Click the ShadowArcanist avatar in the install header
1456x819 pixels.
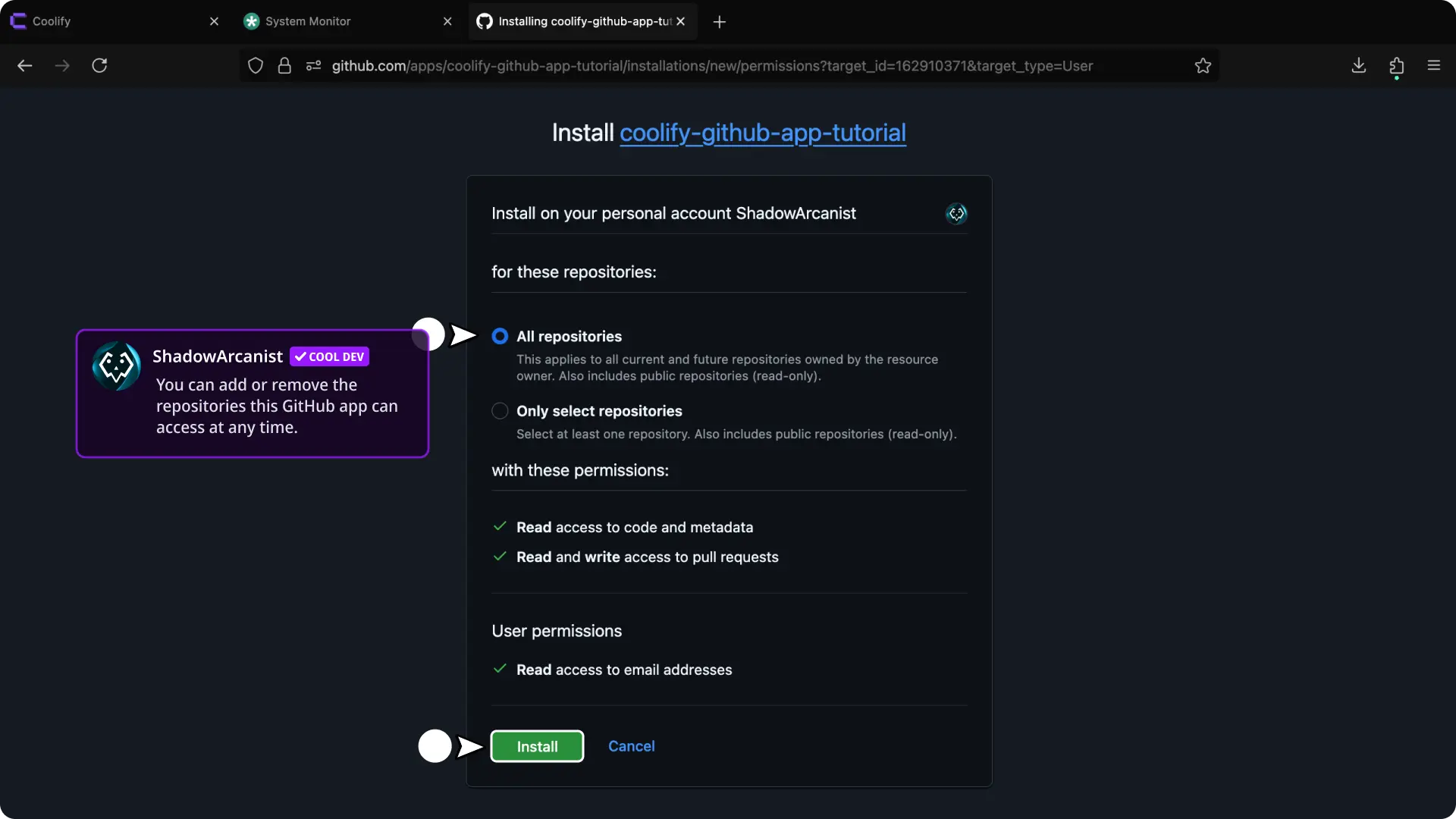pos(956,214)
